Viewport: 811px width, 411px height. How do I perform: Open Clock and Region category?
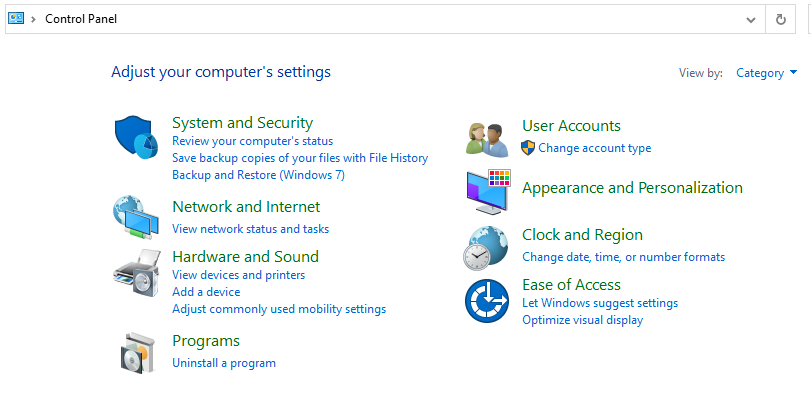pos(582,235)
